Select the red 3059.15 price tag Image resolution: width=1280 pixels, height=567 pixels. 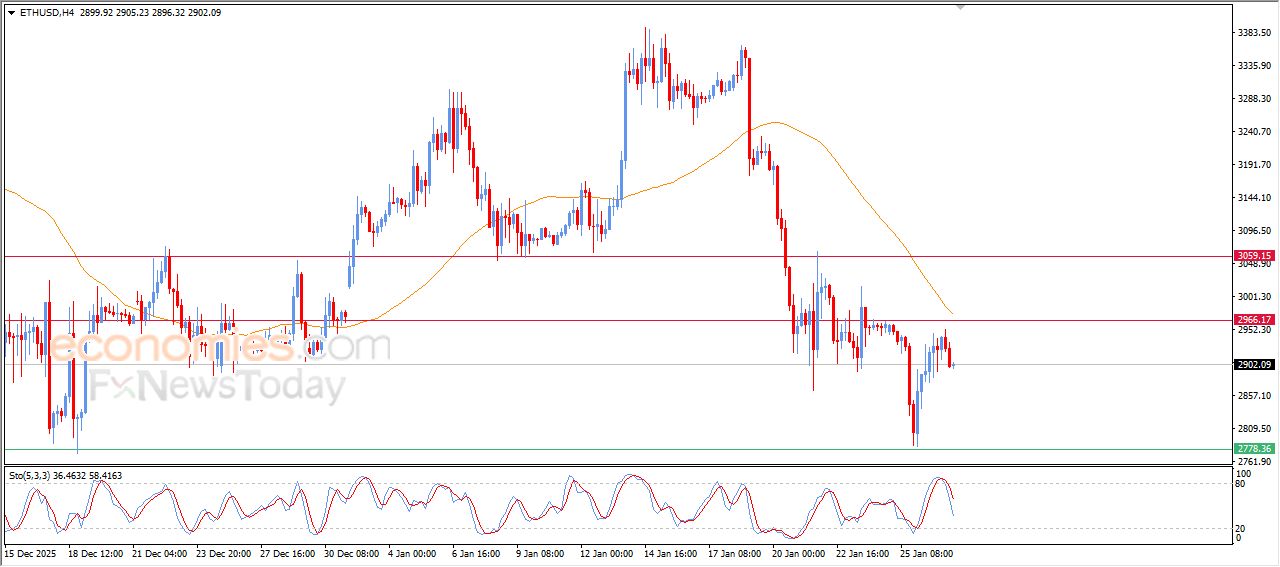coord(1254,256)
